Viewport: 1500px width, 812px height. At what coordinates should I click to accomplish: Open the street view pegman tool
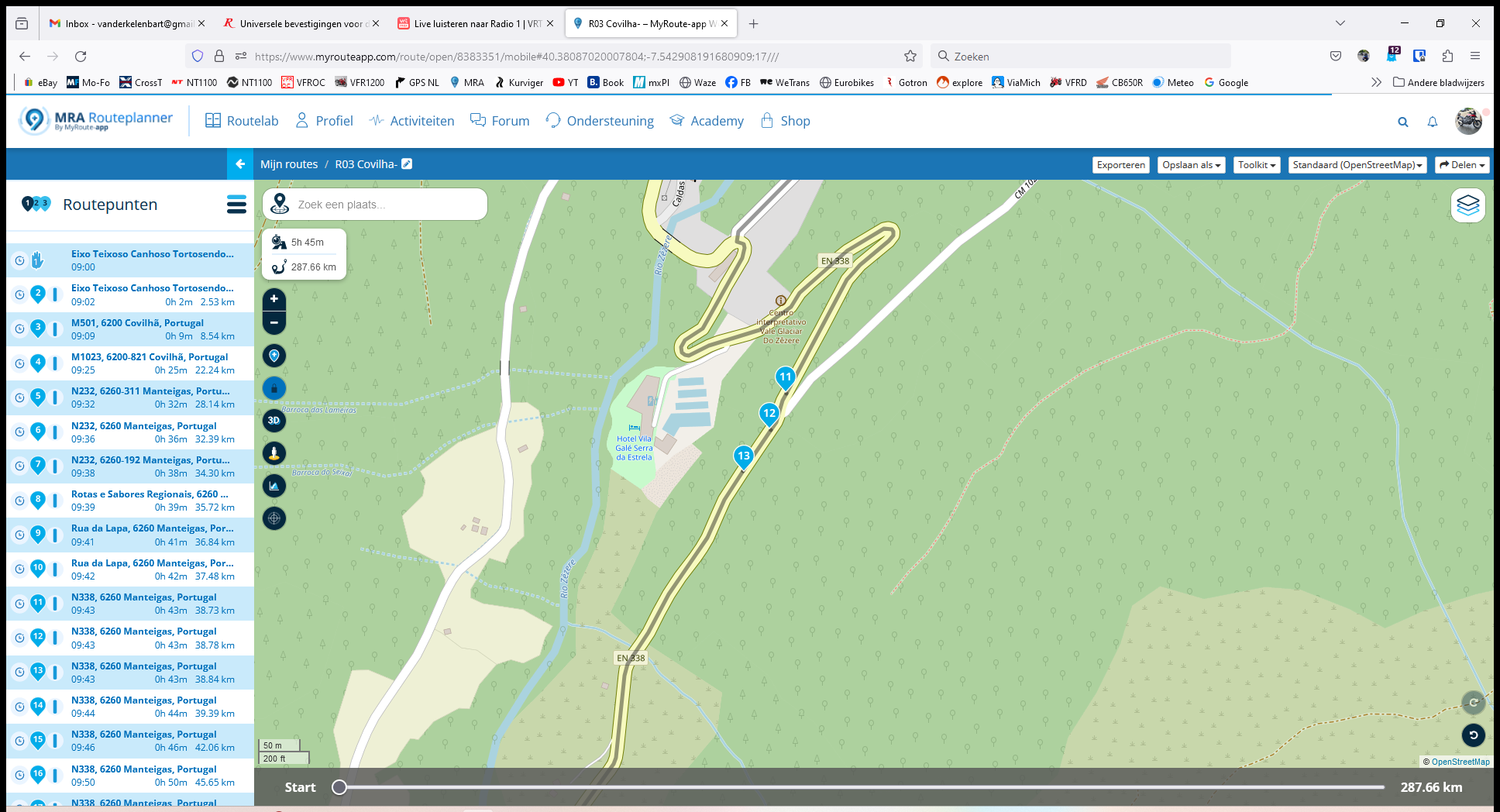[x=274, y=453]
